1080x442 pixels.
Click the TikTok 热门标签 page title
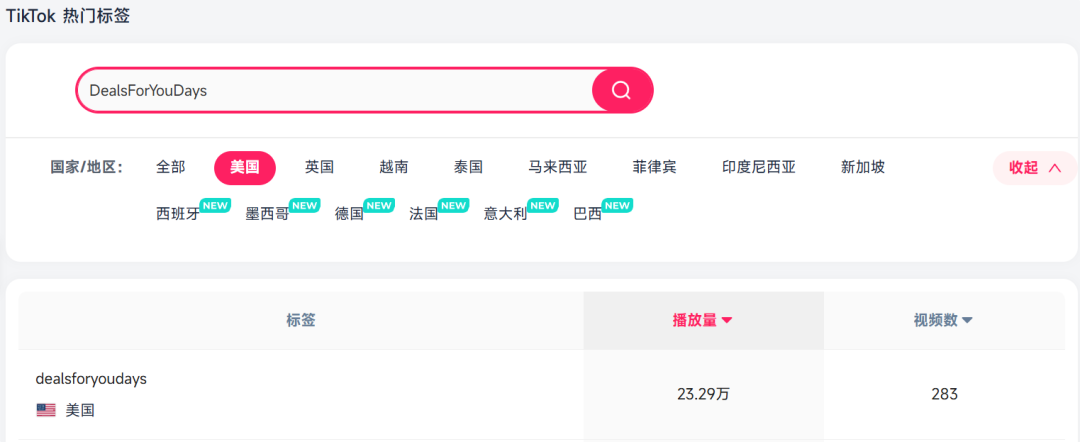(68, 15)
